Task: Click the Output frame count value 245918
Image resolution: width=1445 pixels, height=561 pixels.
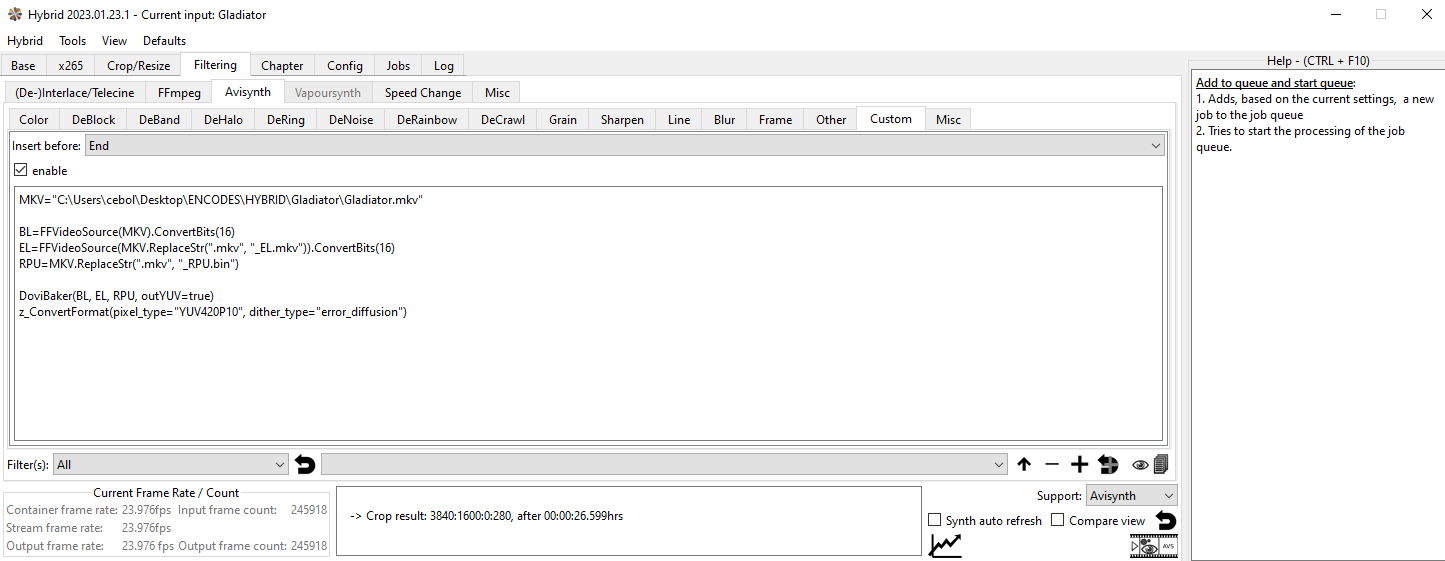Action: [x=309, y=546]
